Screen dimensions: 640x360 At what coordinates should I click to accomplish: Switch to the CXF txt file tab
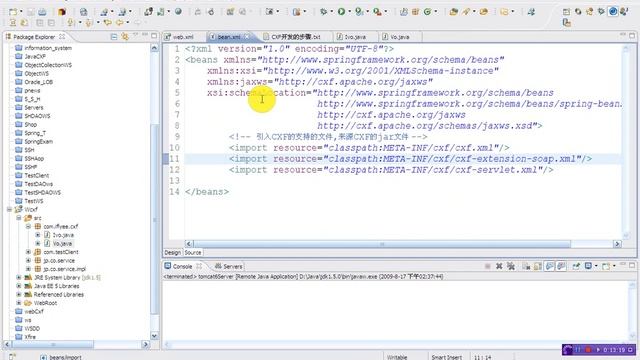pyautogui.click(x=296, y=37)
